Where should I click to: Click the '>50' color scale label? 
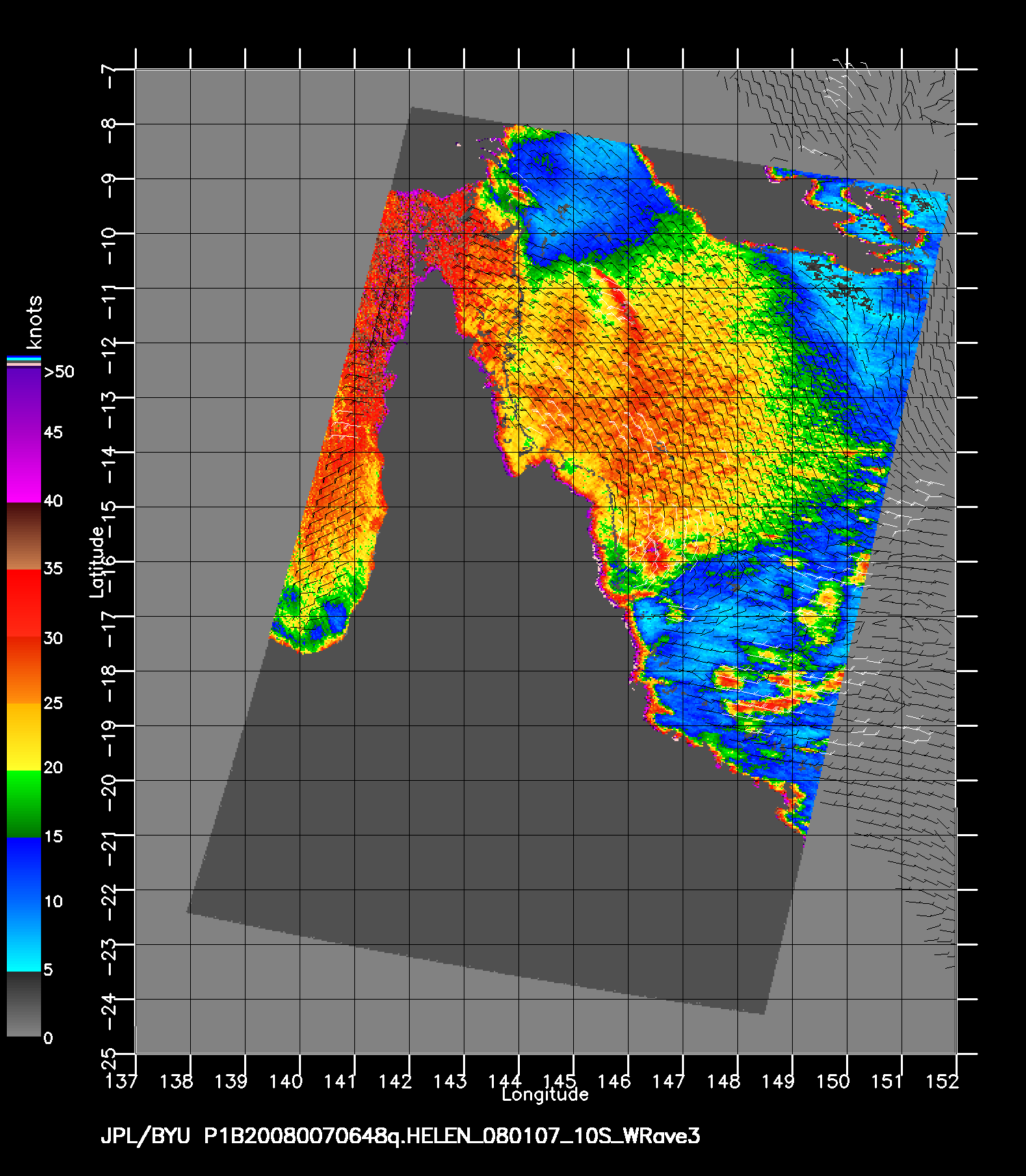click(x=59, y=372)
